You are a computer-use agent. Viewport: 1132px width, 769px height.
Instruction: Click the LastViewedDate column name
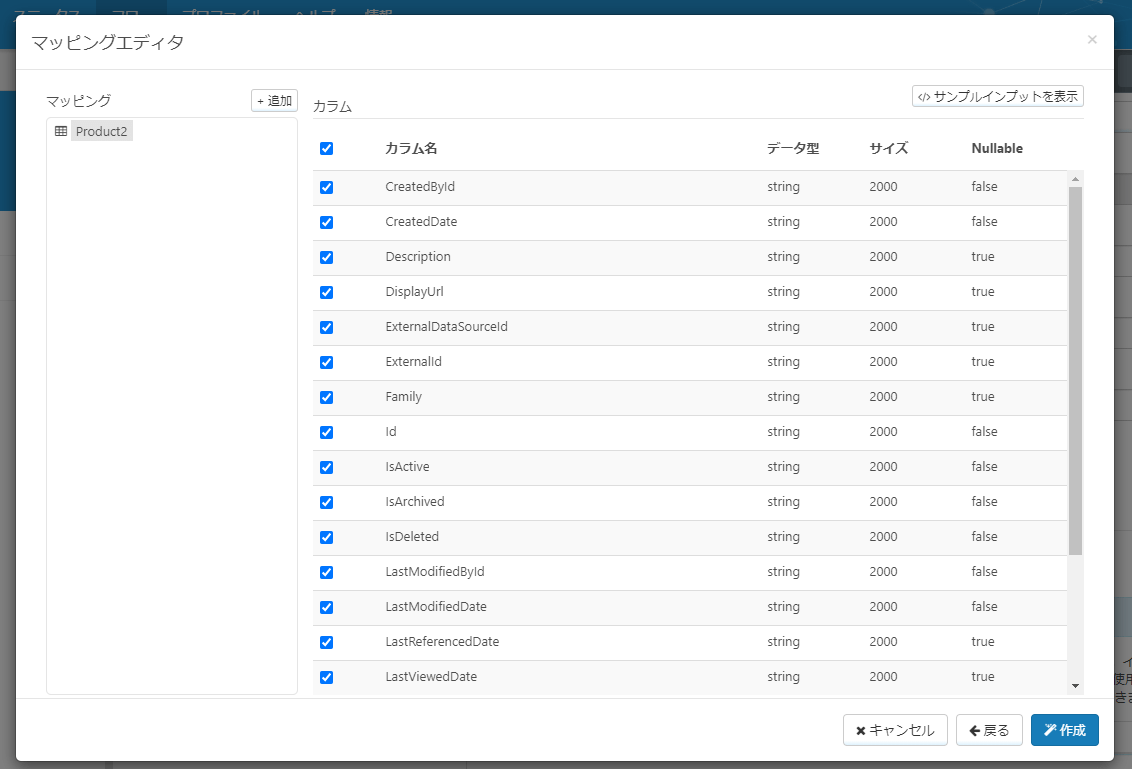431,677
